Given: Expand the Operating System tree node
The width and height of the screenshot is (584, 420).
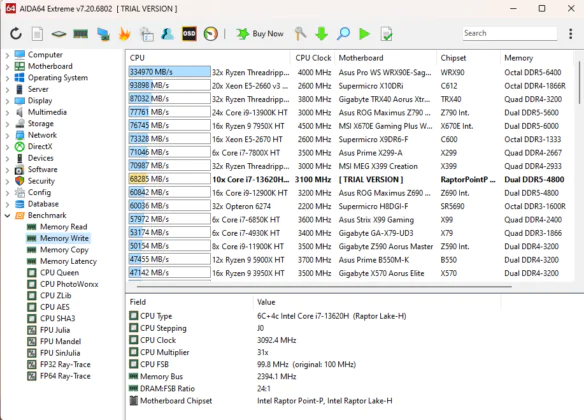Looking at the screenshot, I should pyautogui.click(x=7, y=78).
